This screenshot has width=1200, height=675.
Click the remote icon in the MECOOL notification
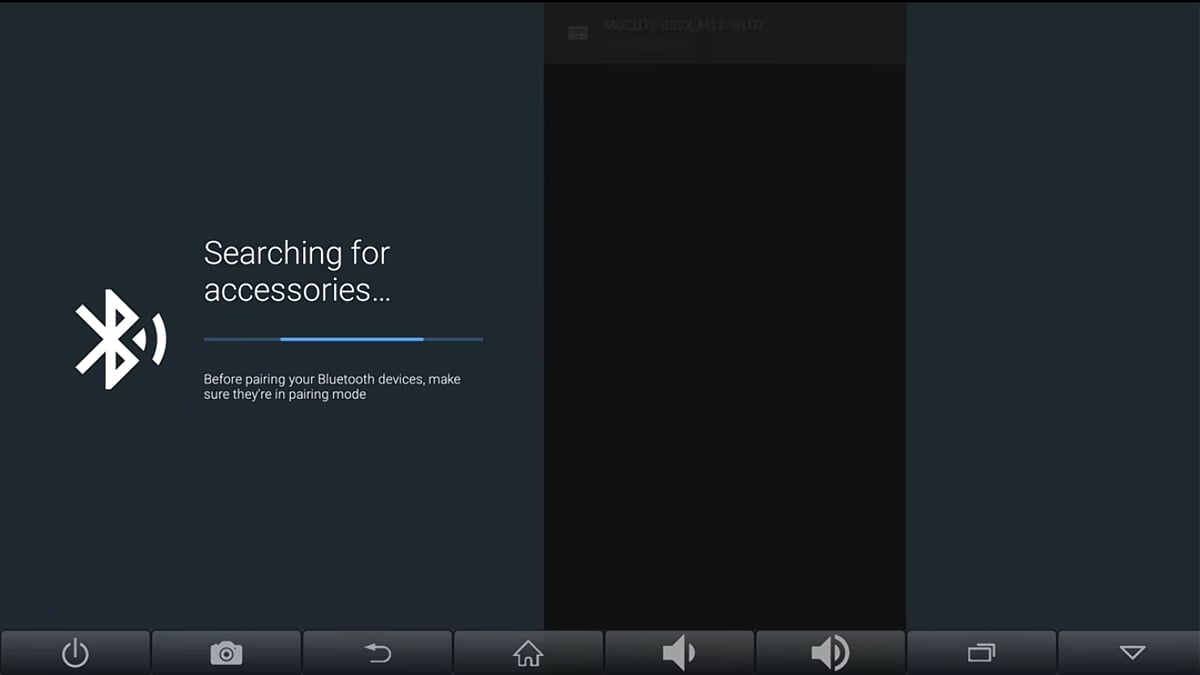(x=577, y=31)
